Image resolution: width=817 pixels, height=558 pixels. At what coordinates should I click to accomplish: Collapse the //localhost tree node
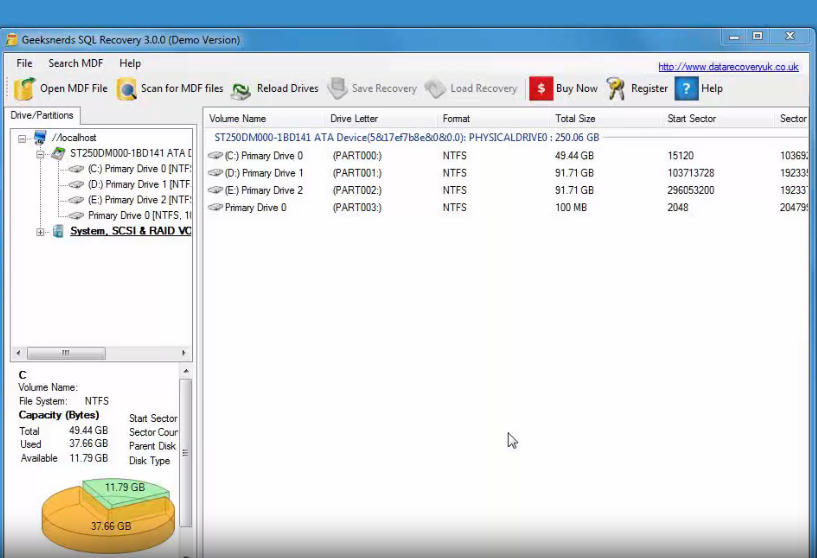tap(23, 138)
